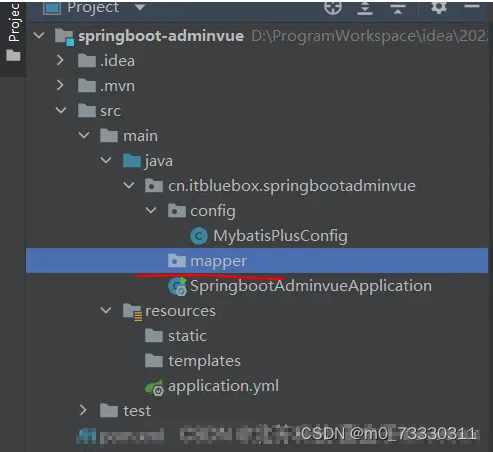Select the test folder row
This screenshot has width=493, height=452.
[x=137, y=411]
